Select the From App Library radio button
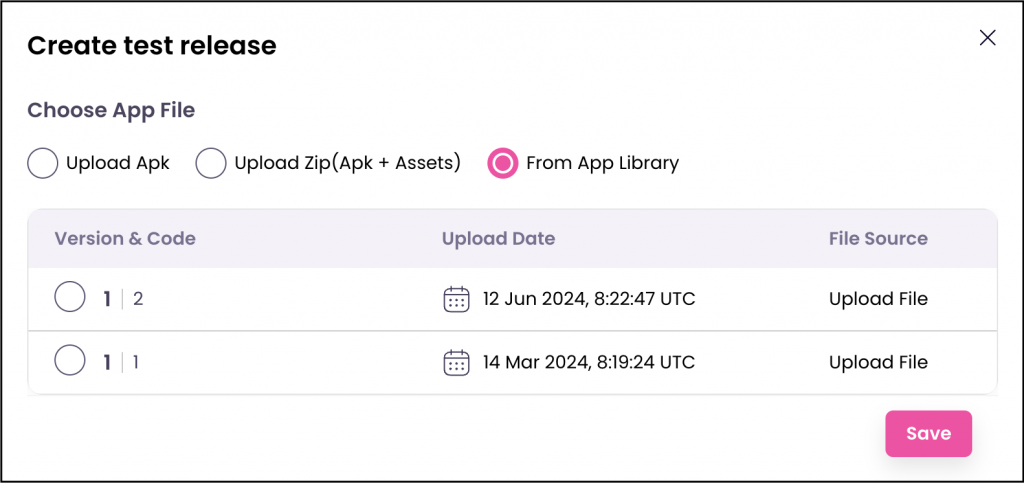The width and height of the screenshot is (1024, 483). [502, 163]
